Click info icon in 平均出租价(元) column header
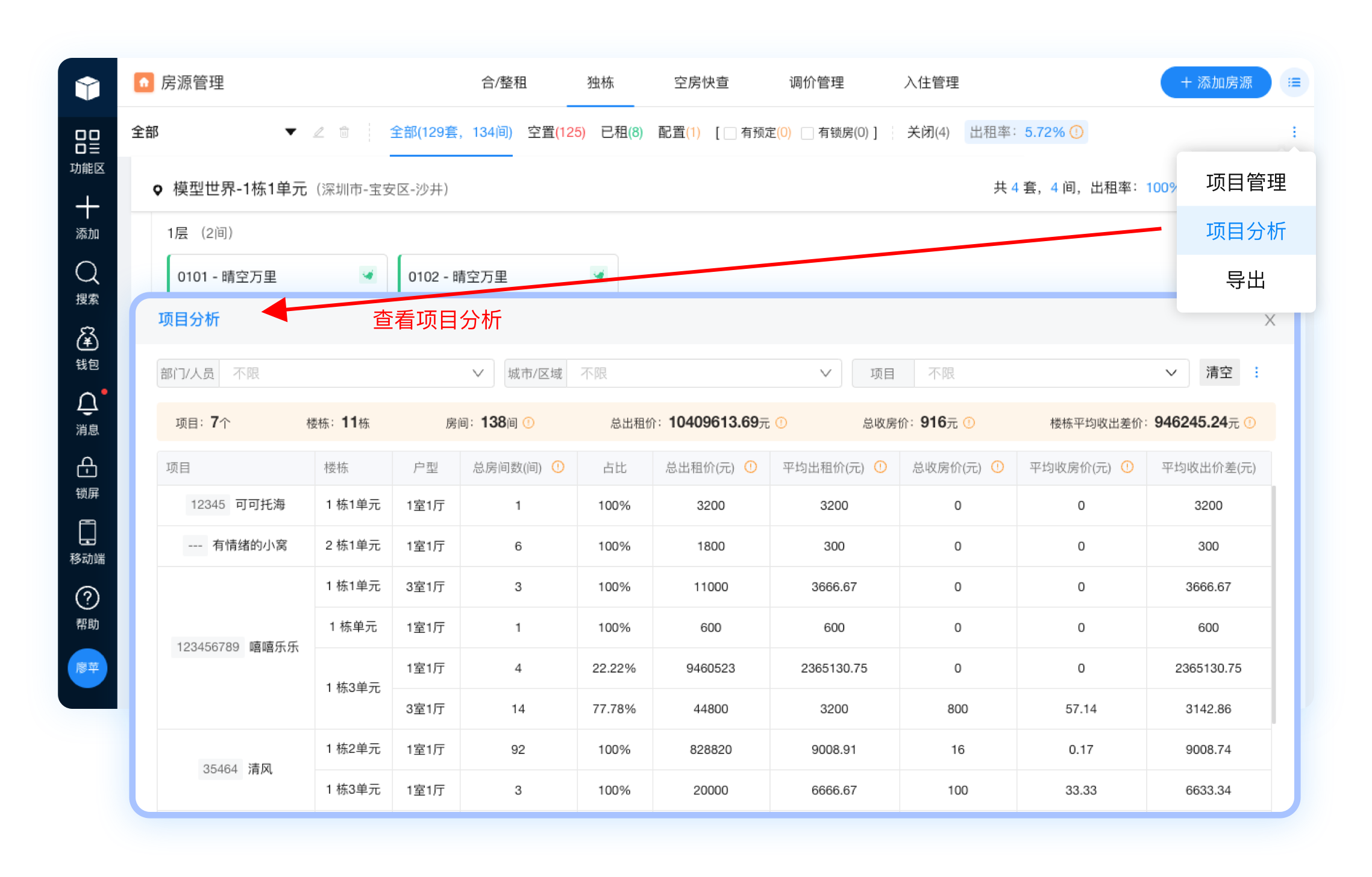Image resolution: width=1372 pixels, height=877 pixels. [880, 467]
